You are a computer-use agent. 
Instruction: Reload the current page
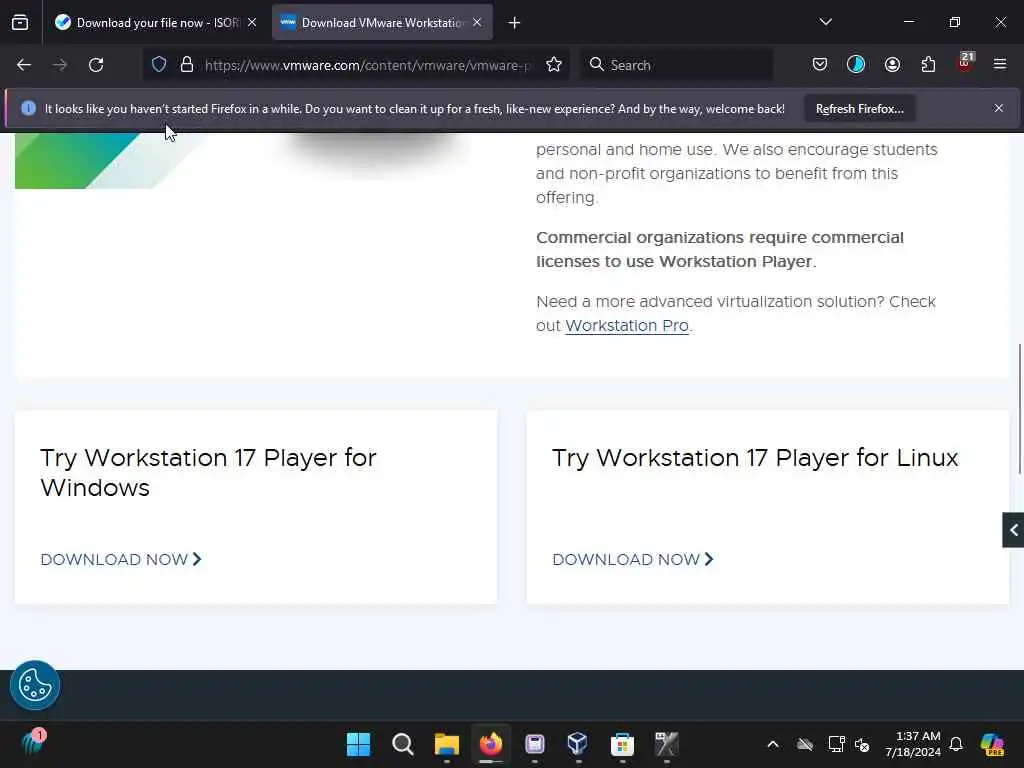pyautogui.click(x=96, y=65)
